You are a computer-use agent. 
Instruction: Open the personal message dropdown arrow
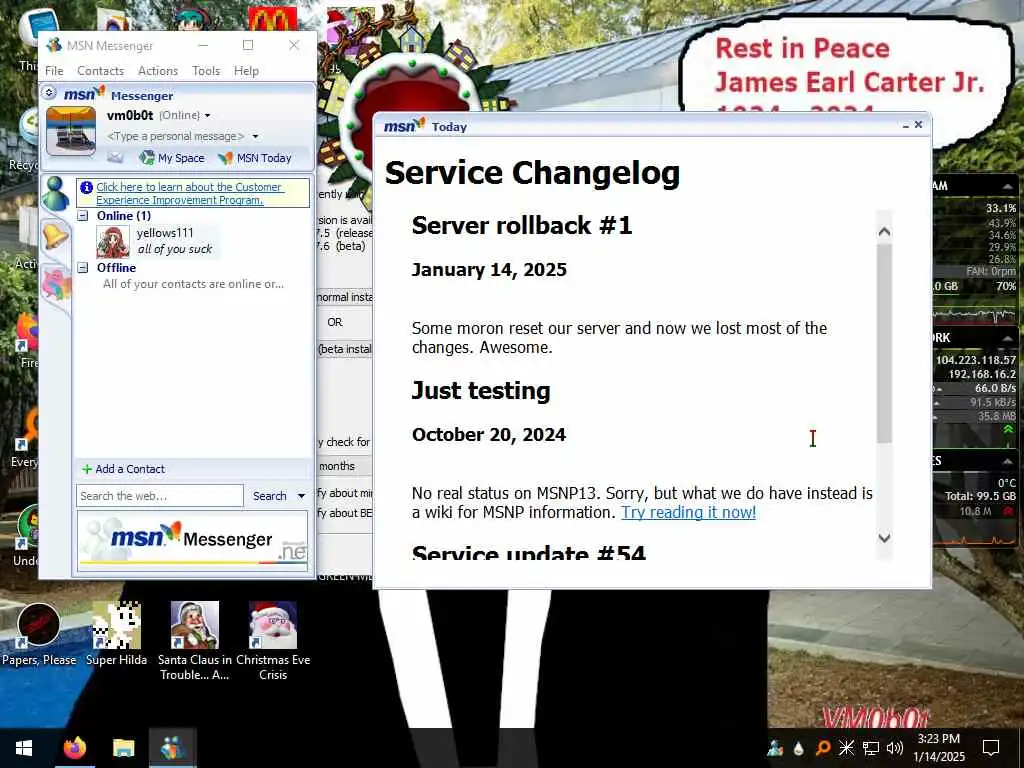pos(255,136)
